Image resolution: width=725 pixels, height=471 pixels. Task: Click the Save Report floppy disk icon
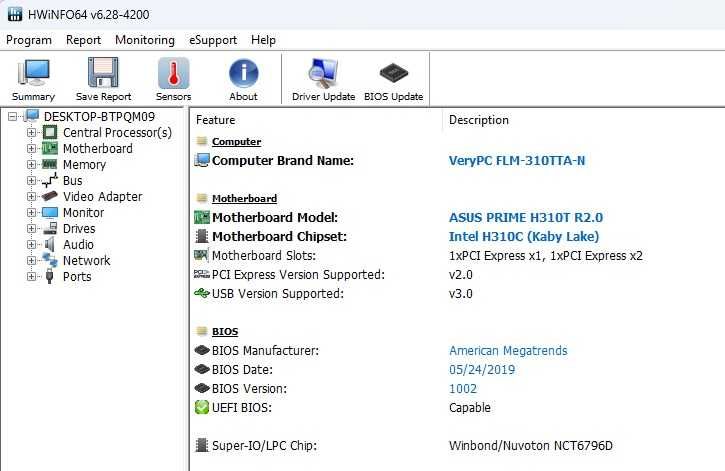pos(103,72)
